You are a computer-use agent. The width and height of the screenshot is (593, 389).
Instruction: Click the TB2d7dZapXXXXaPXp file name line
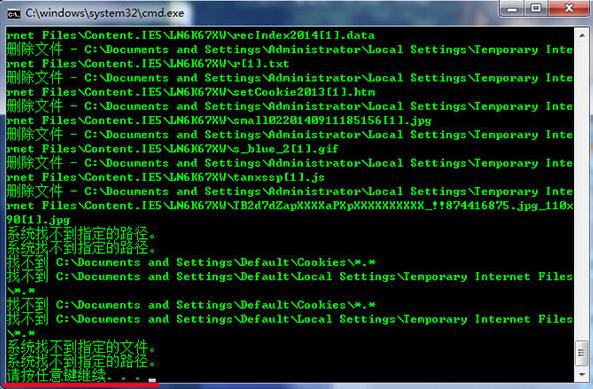pos(290,206)
